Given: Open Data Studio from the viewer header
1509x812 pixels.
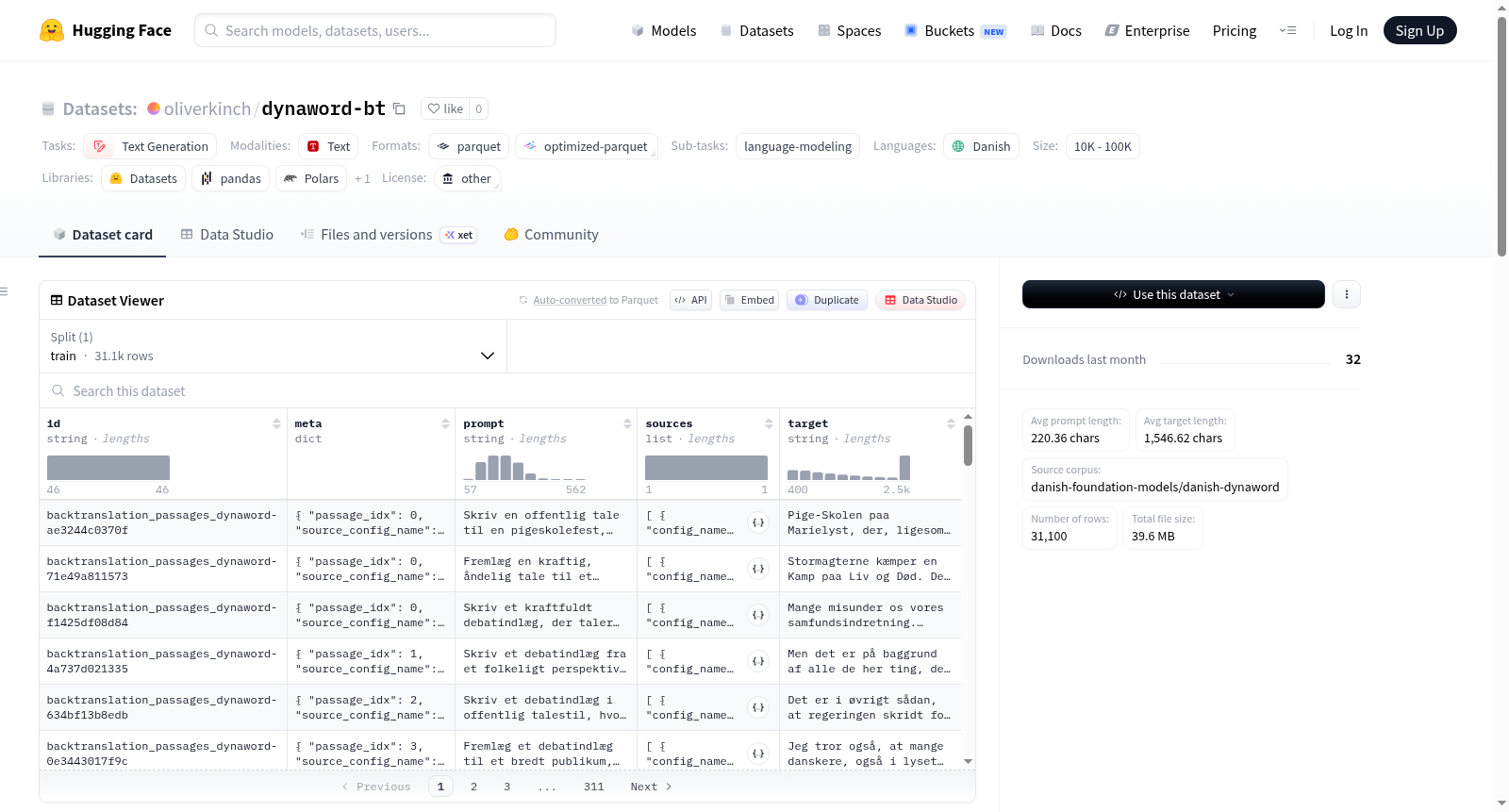Looking at the screenshot, I should [920, 300].
